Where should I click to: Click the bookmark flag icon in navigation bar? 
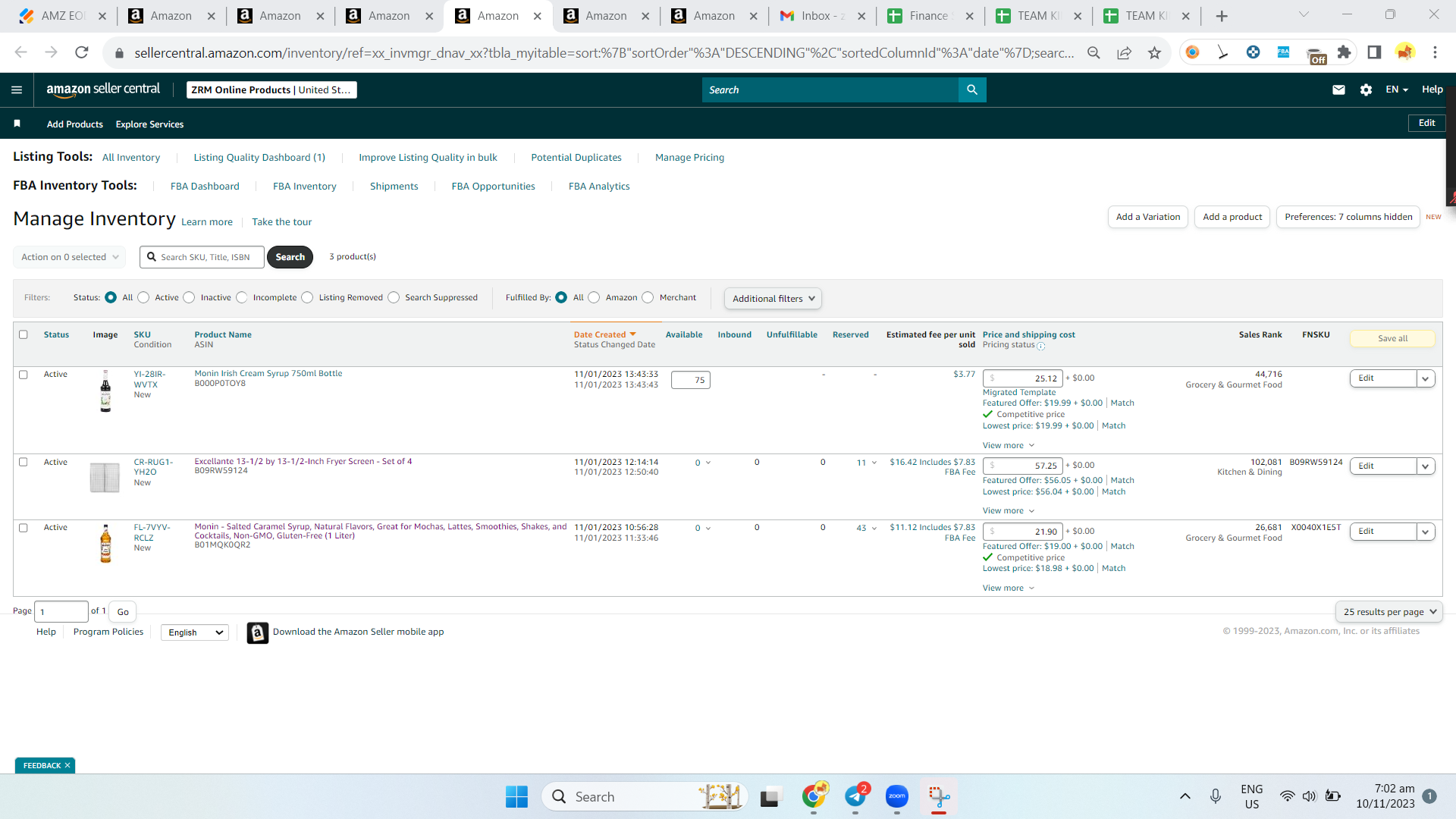17,124
